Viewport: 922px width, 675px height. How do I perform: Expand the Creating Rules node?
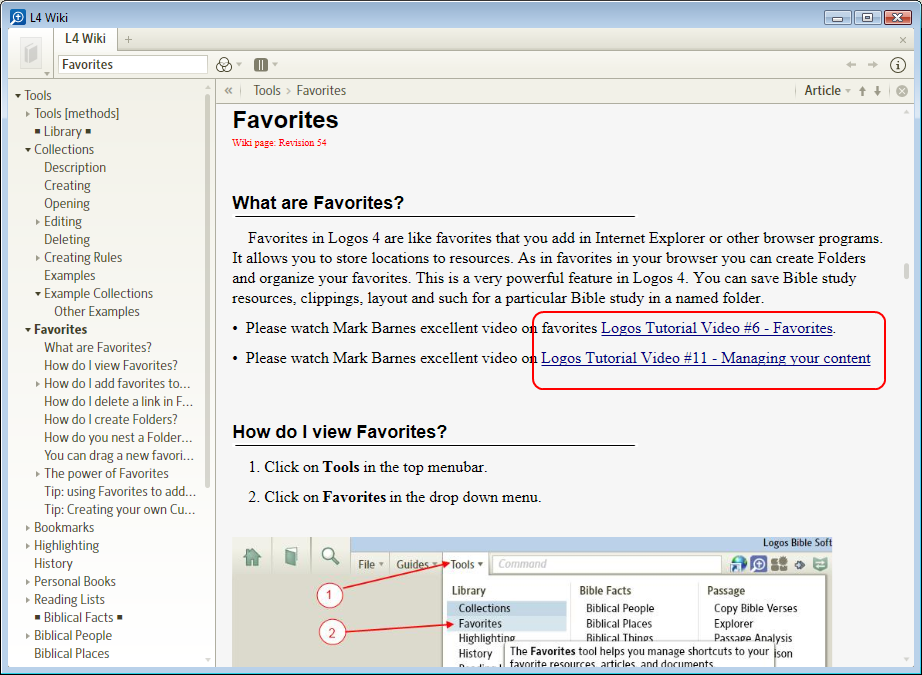click(x=38, y=258)
